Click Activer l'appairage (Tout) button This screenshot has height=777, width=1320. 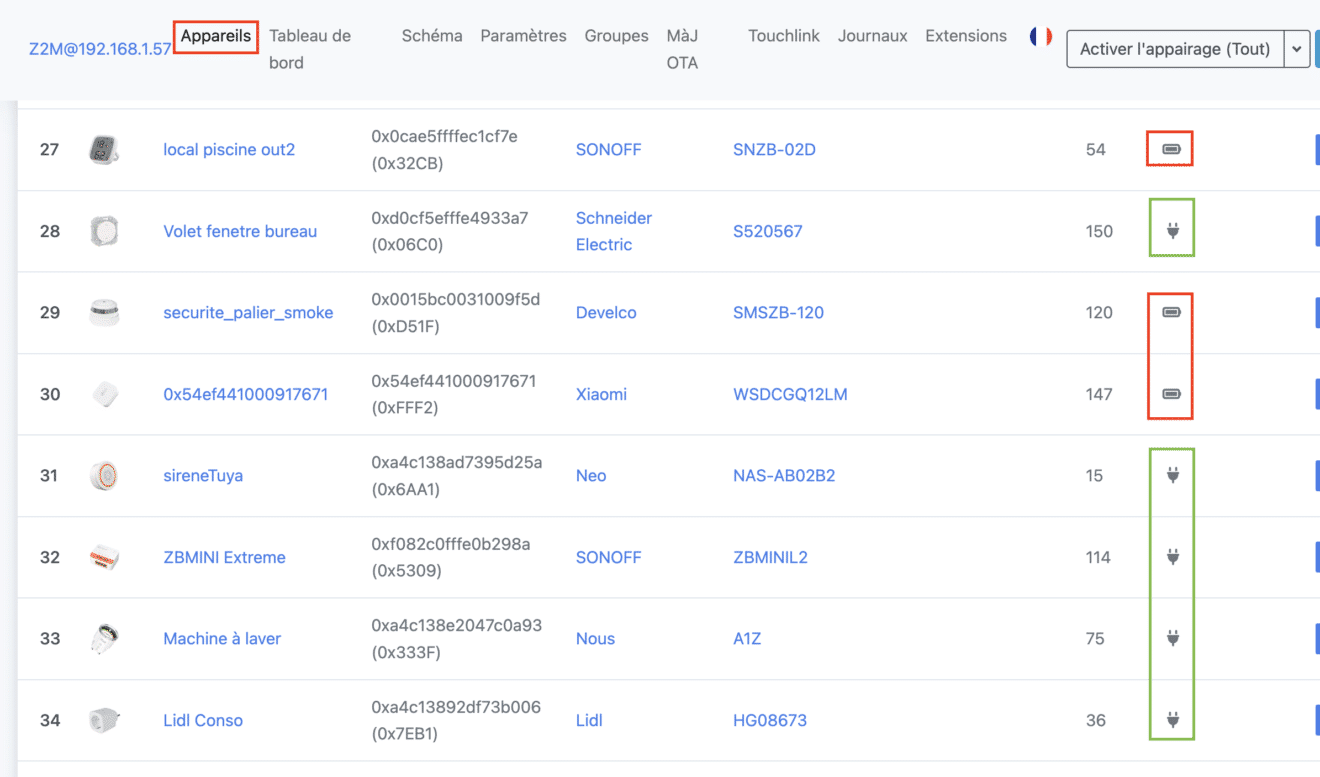[1176, 48]
